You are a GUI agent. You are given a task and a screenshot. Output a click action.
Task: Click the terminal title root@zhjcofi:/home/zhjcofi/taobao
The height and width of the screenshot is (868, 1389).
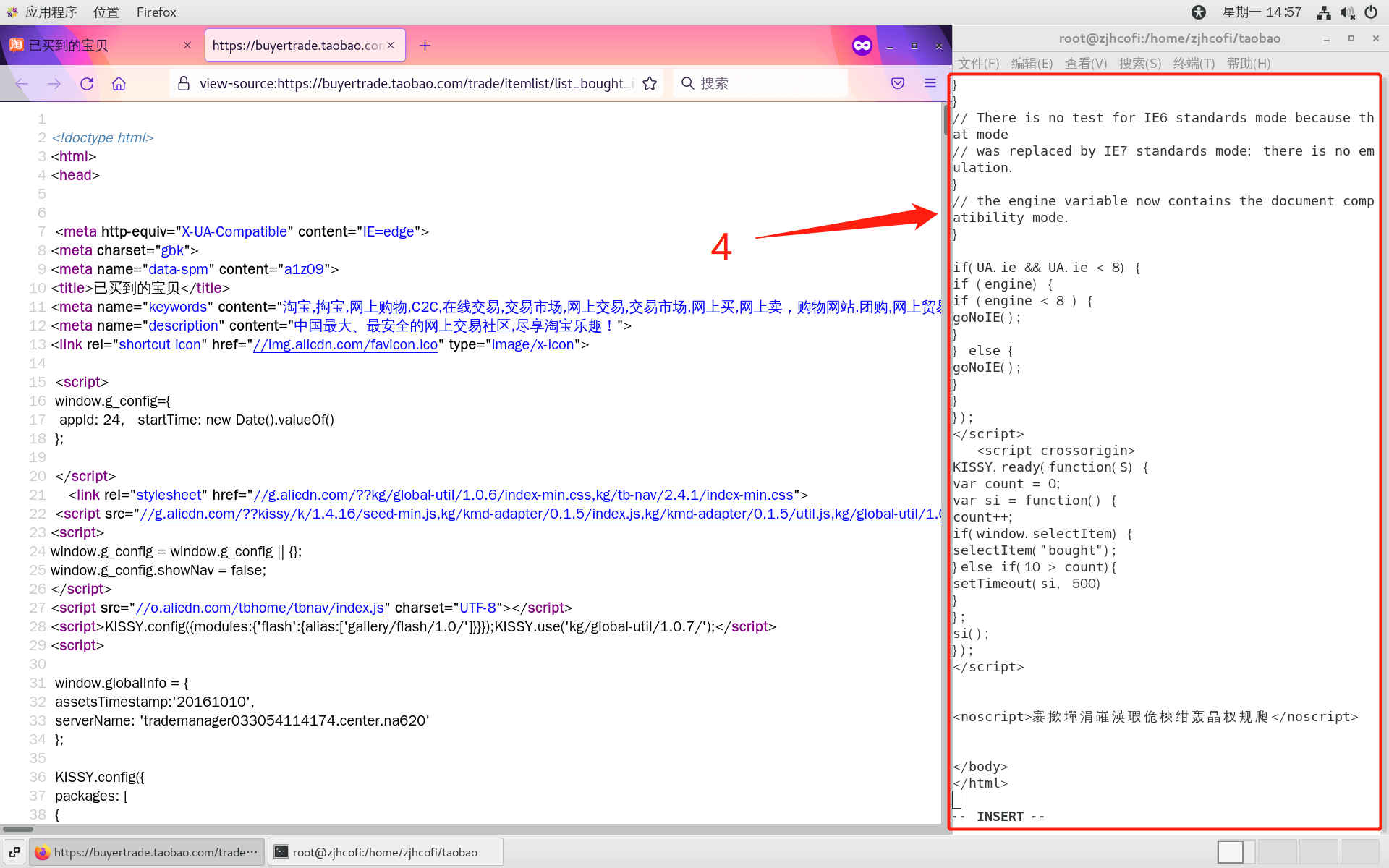click(x=1170, y=38)
